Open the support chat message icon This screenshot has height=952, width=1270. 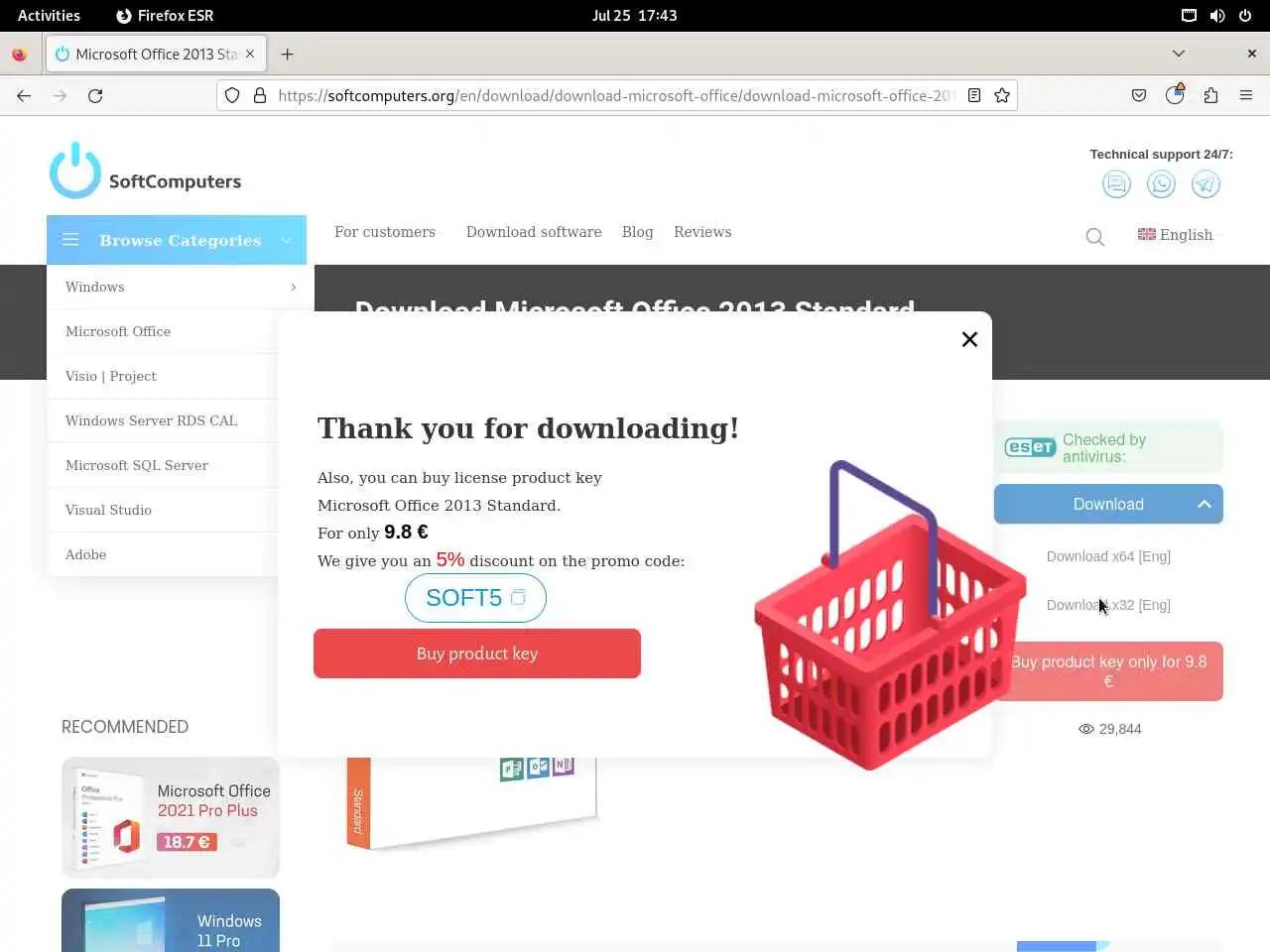tap(1116, 183)
